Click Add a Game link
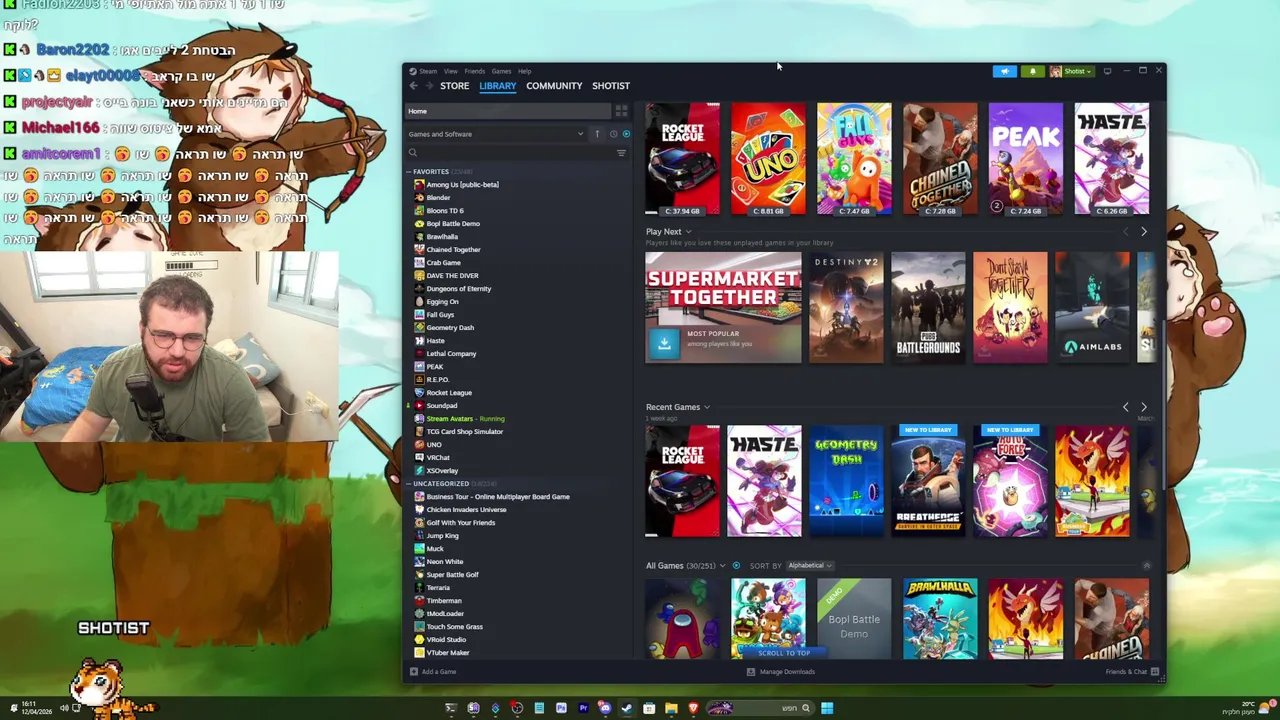The image size is (1280, 720). click(x=439, y=672)
